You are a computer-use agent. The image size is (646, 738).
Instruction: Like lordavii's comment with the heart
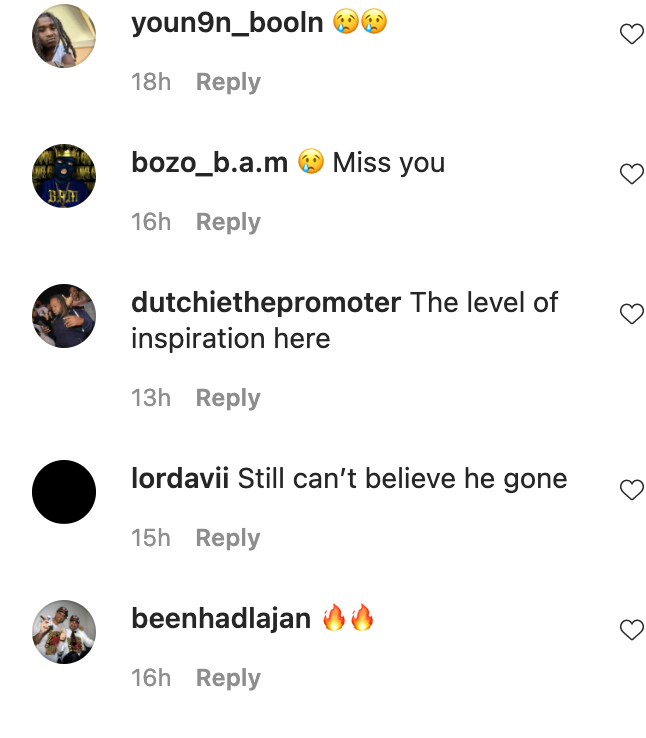coord(631,489)
